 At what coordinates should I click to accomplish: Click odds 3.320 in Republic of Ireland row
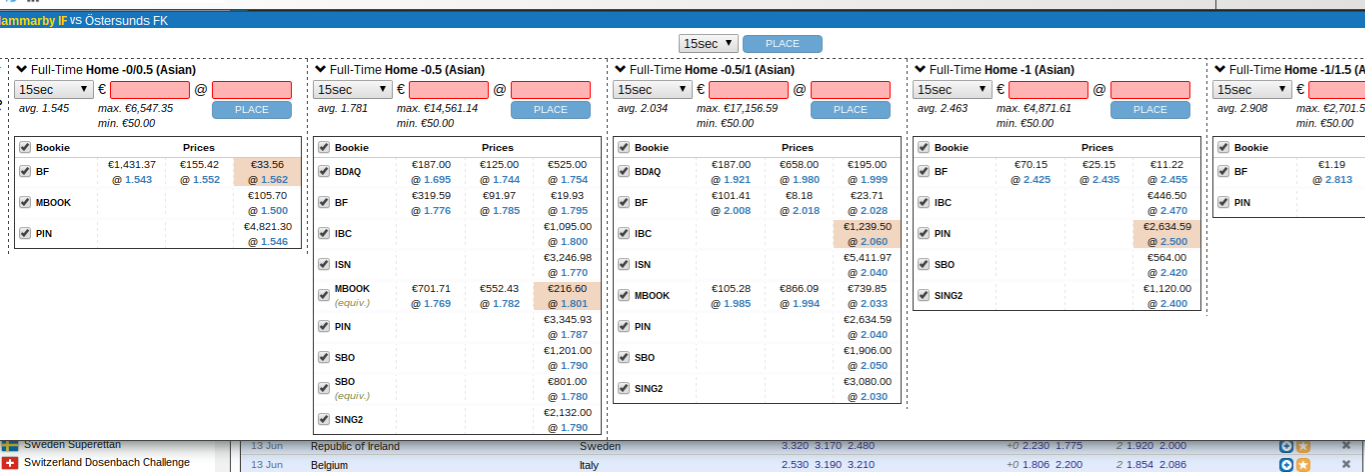(x=794, y=446)
